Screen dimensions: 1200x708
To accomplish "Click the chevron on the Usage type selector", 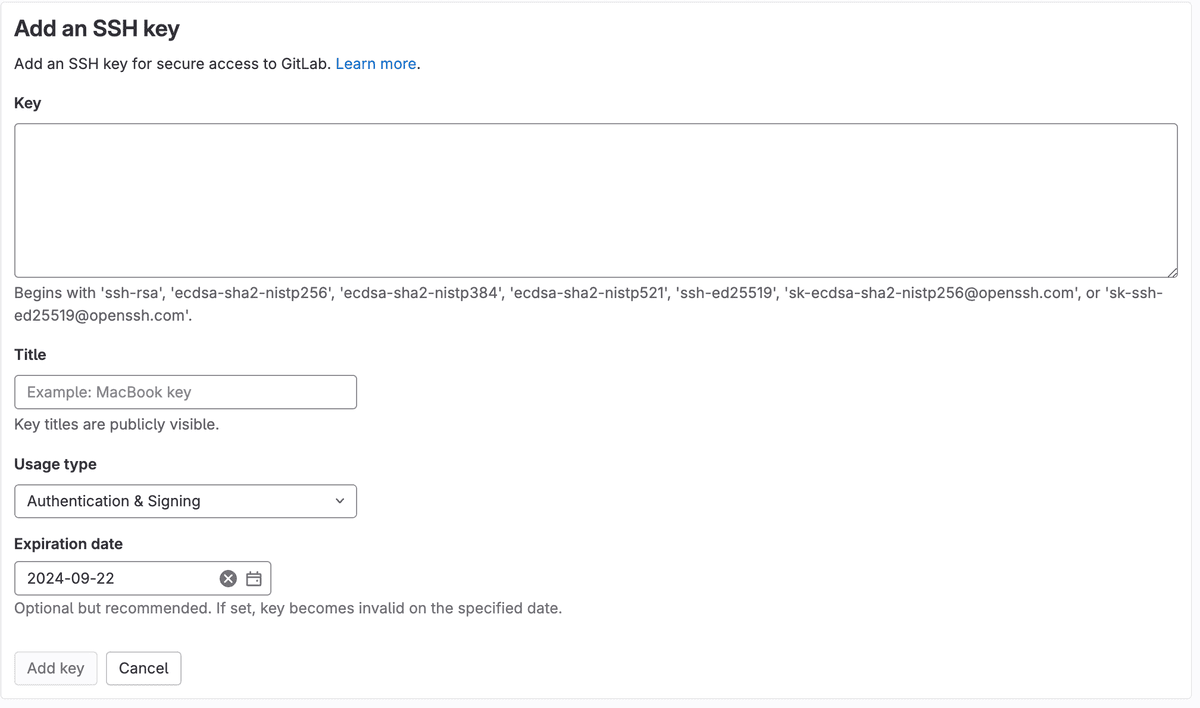I will click(340, 501).
